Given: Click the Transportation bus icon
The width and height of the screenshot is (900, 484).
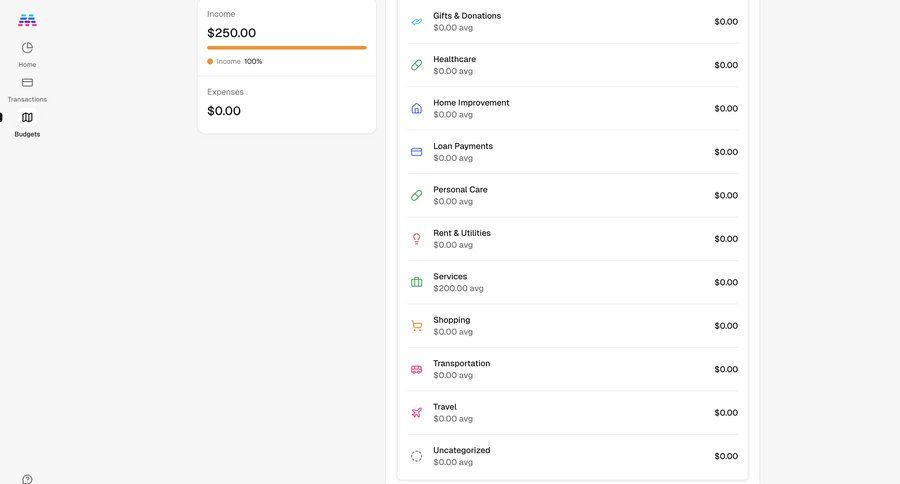Looking at the screenshot, I should click(417, 370).
